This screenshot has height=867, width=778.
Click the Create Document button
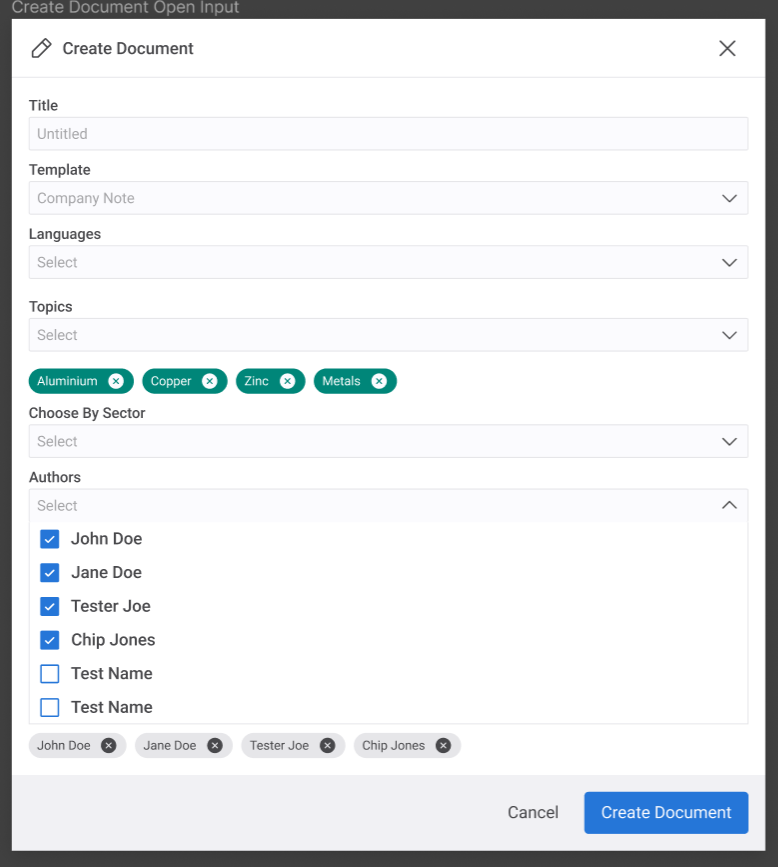click(x=666, y=812)
